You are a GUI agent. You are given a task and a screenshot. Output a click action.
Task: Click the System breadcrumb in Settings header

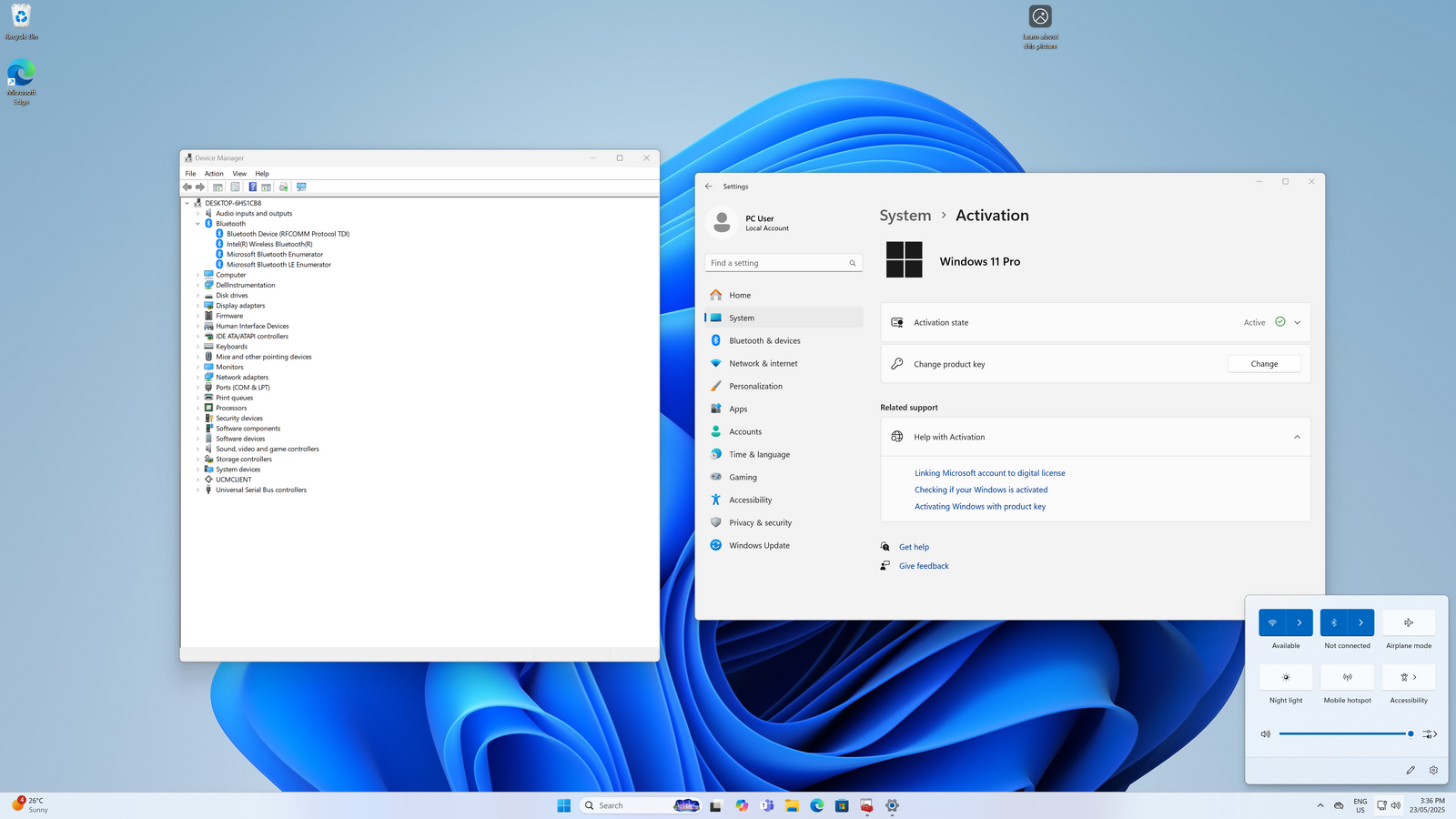[905, 216]
